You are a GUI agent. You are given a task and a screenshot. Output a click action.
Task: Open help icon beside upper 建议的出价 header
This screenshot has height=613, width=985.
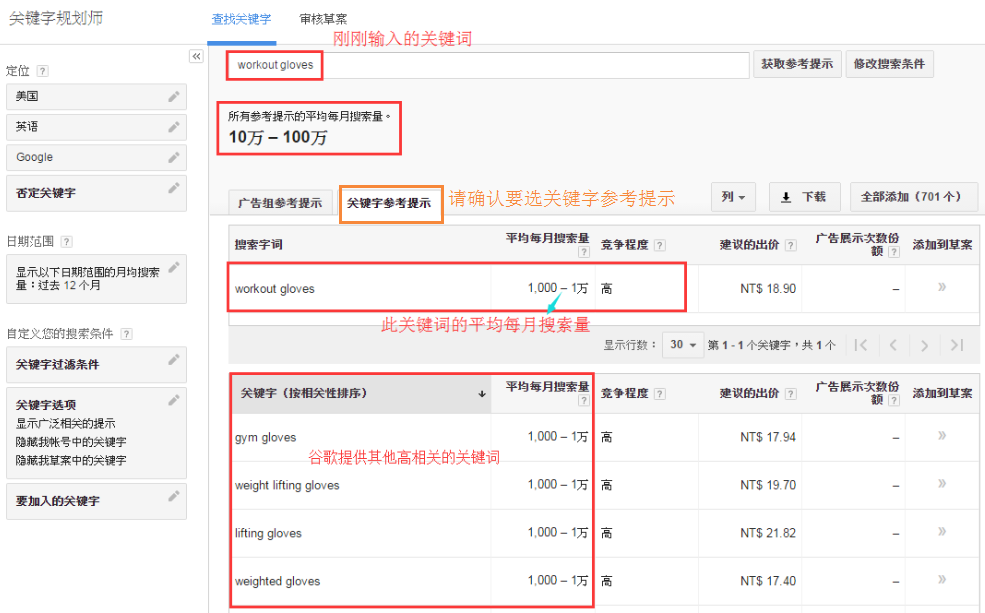point(791,246)
